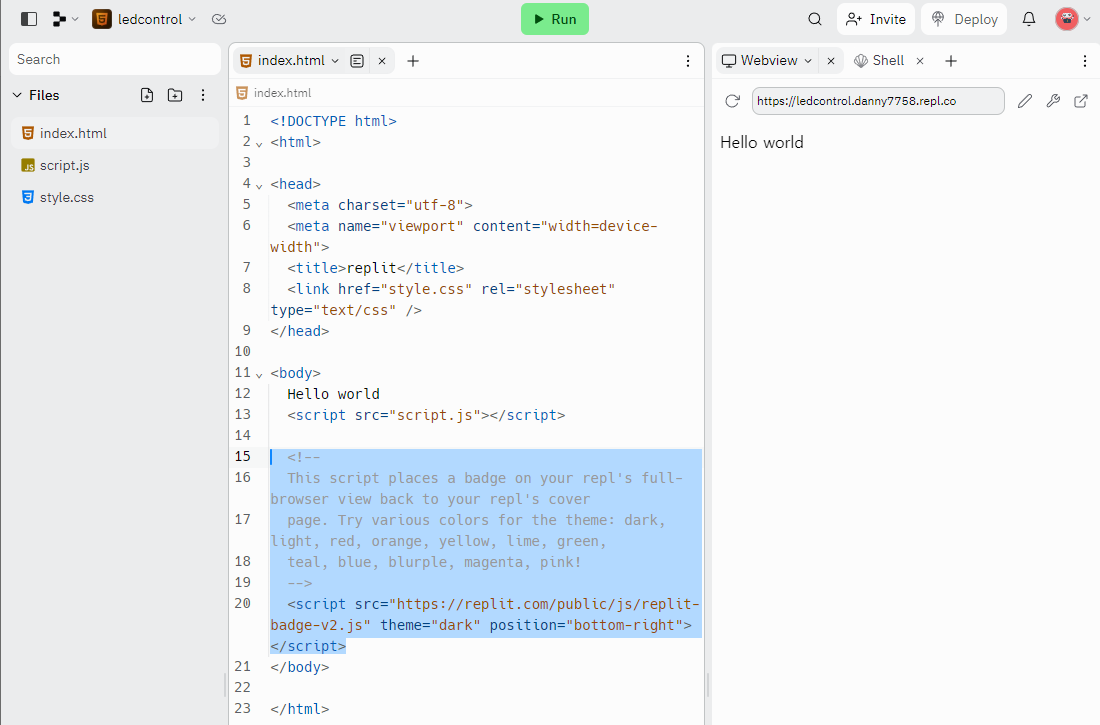Image resolution: width=1100 pixels, height=725 pixels.
Task: Open Files panel more options
Action: (203, 95)
